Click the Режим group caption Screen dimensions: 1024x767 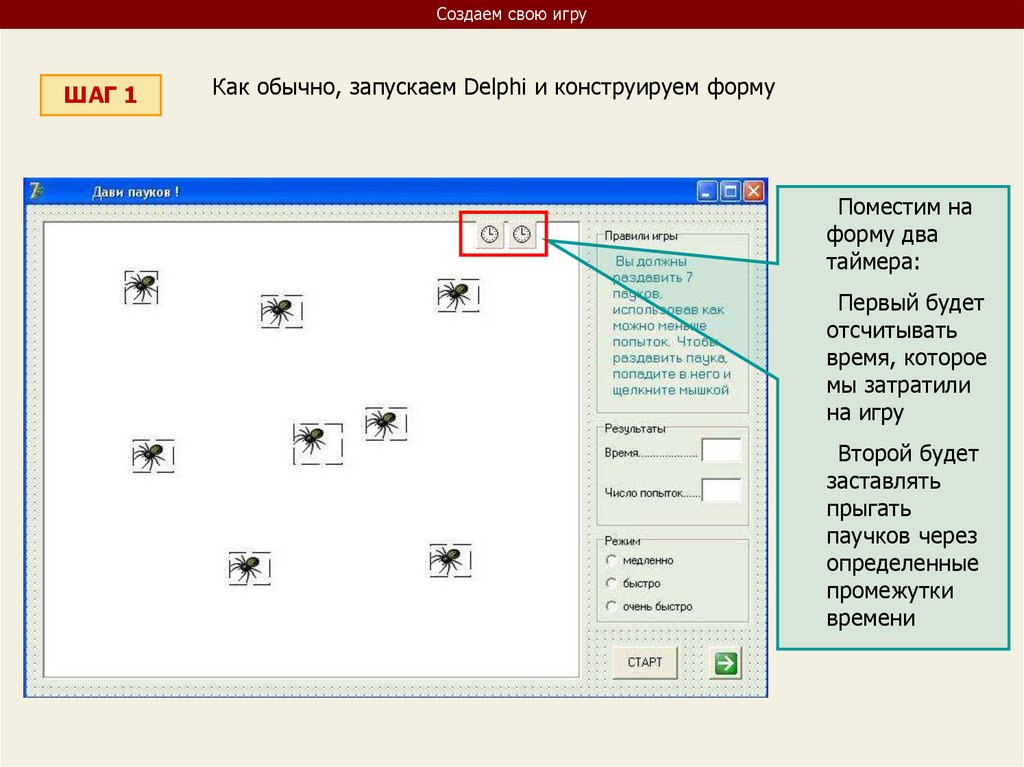pyautogui.click(x=622, y=541)
